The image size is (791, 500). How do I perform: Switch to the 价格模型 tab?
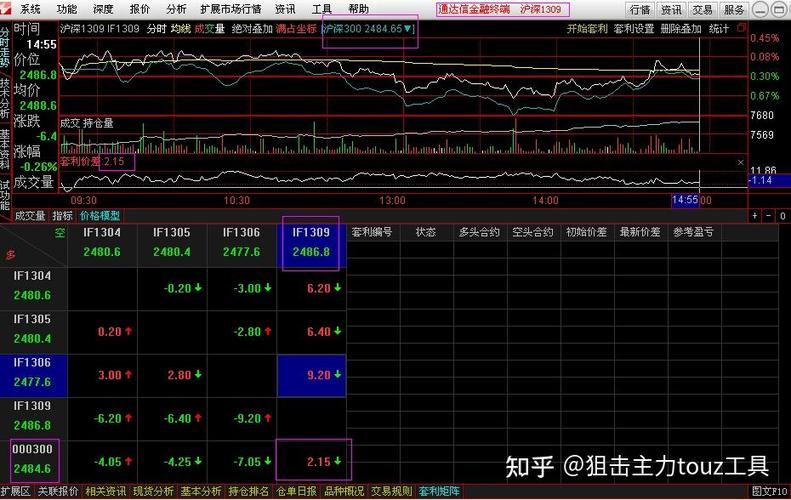[100, 216]
